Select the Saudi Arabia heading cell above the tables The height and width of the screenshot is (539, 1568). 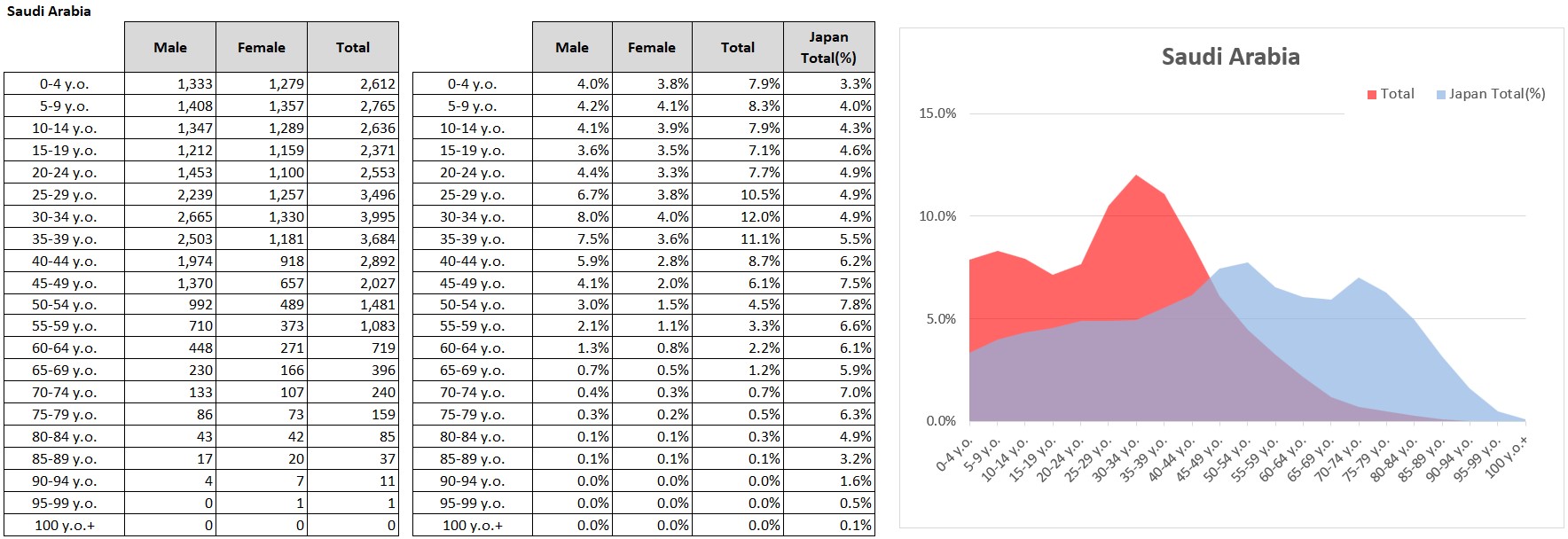click(49, 11)
